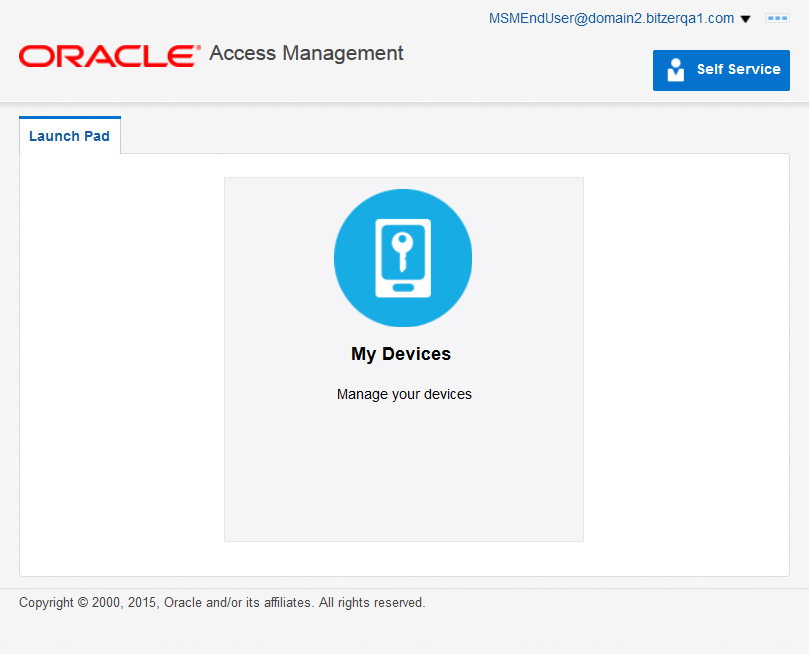Viewport: 809px width, 654px height.
Task: Click the 'Manage your devices' description
Action: pos(404,394)
